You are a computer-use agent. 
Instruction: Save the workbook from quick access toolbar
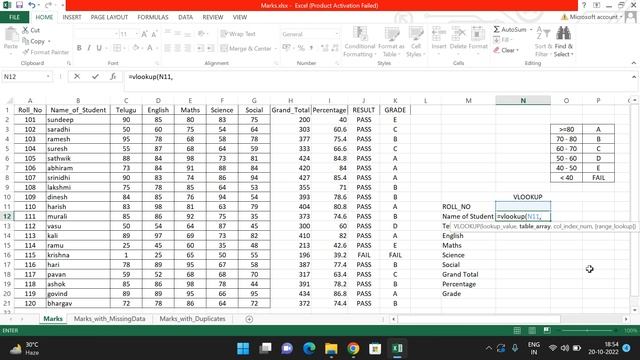(x=19, y=5)
